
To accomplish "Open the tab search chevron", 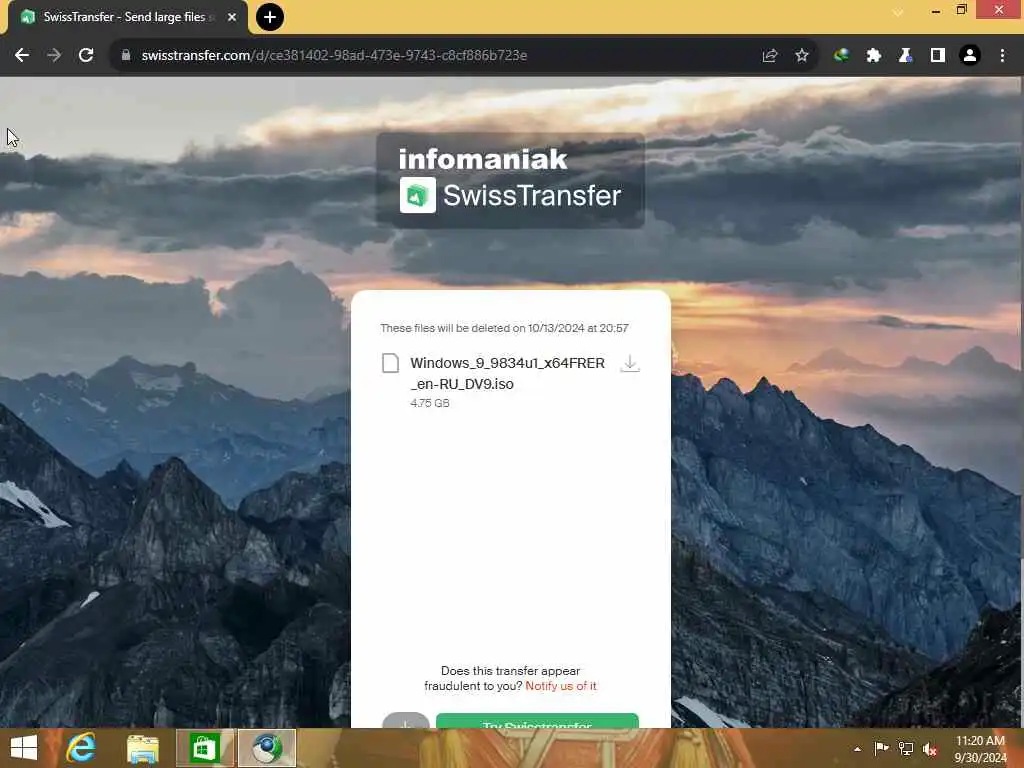I will [898, 12].
